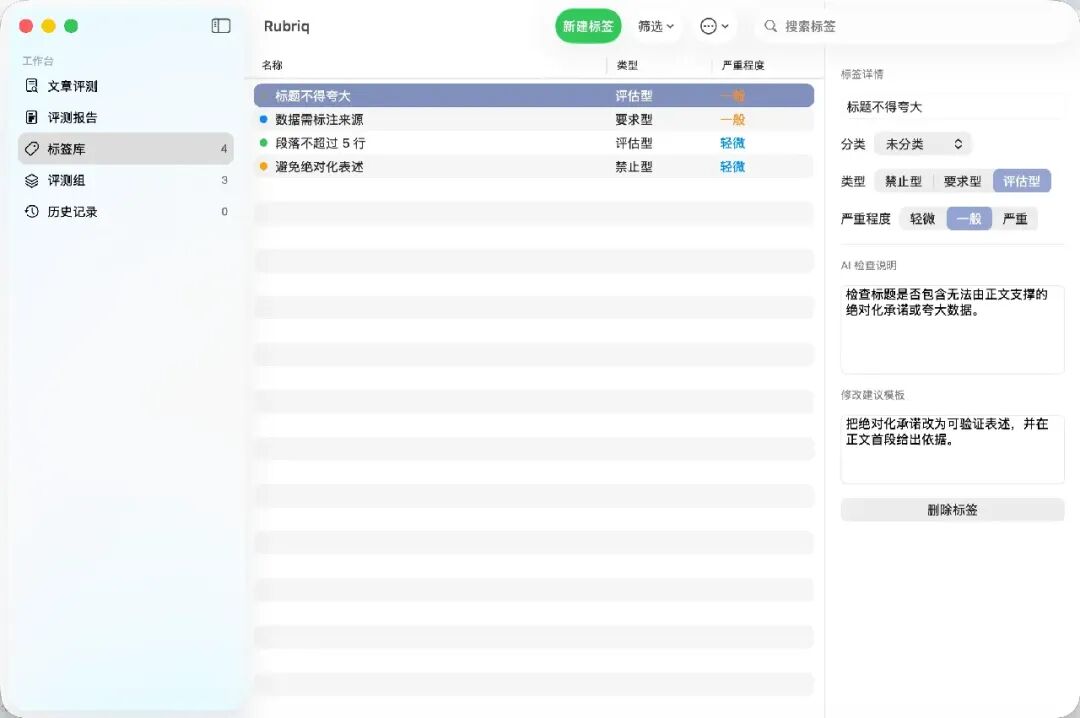Viewport: 1080px width, 718px height.
Task: Set type to 要求型
Action: click(x=962, y=181)
